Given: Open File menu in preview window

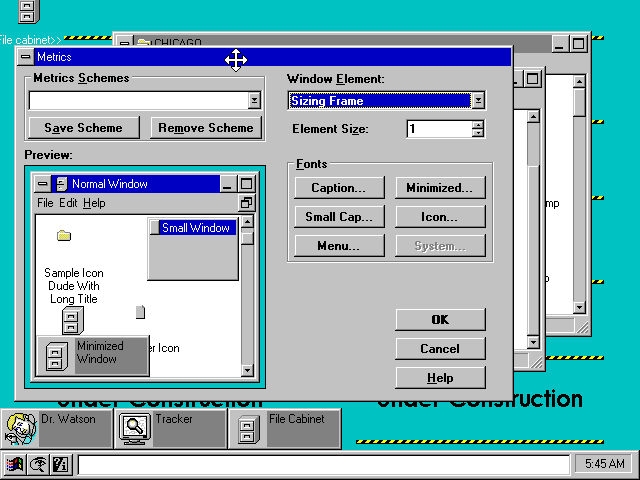Looking at the screenshot, I should (45, 203).
